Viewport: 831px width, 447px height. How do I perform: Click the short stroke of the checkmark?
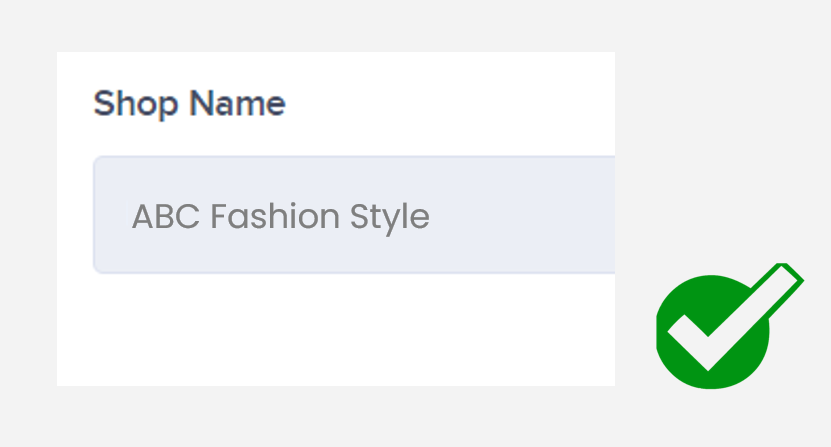pos(688,335)
